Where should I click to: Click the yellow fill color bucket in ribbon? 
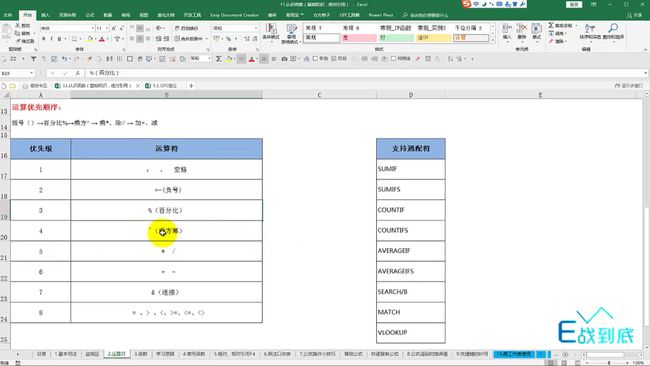click(x=90, y=39)
